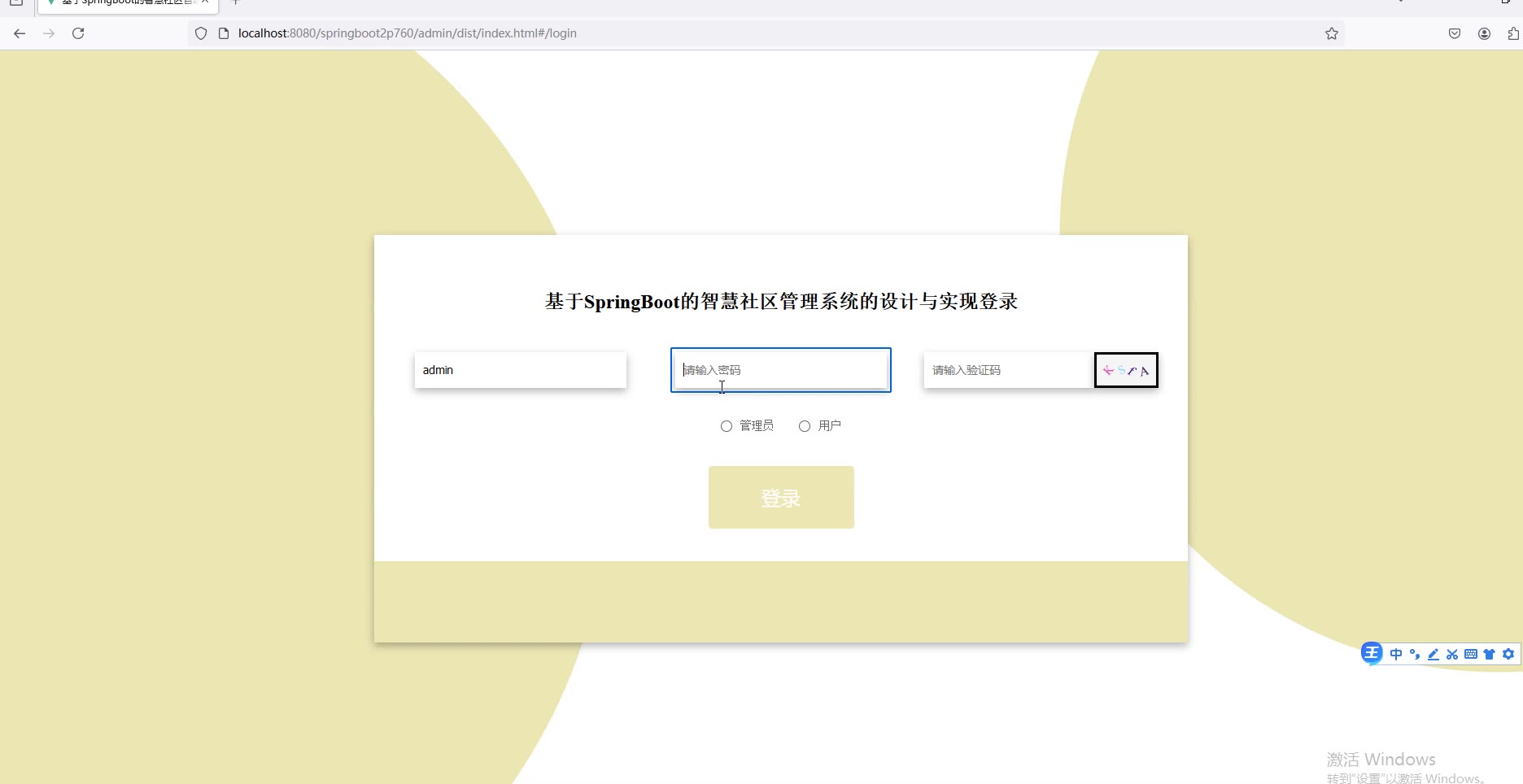Refresh the captcha image
Viewport: 1523px width, 784px height.
point(1126,370)
